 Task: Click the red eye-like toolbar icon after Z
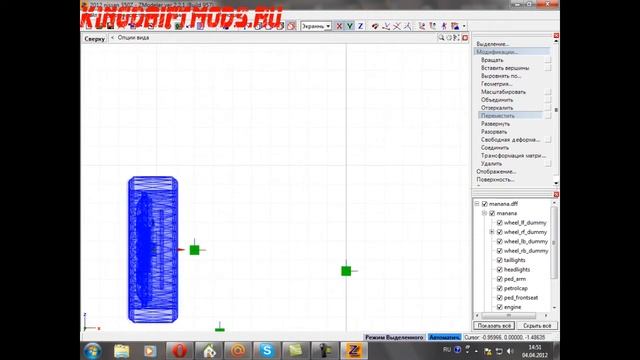point(375,26)
